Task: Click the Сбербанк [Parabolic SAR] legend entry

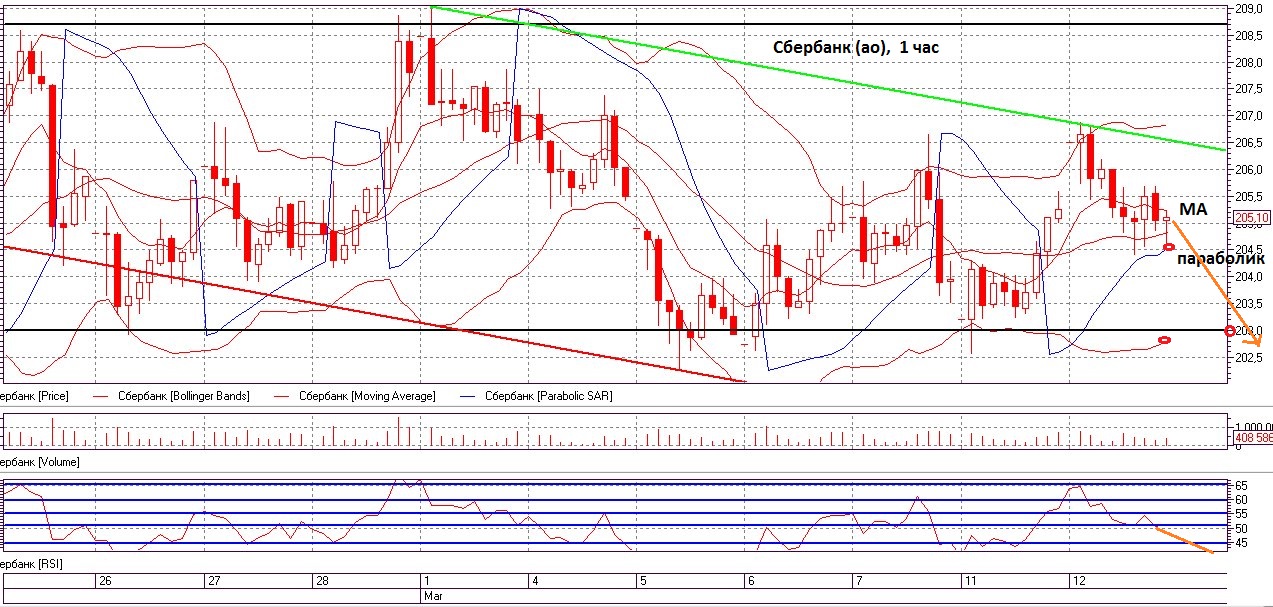Action: (549, 396)
